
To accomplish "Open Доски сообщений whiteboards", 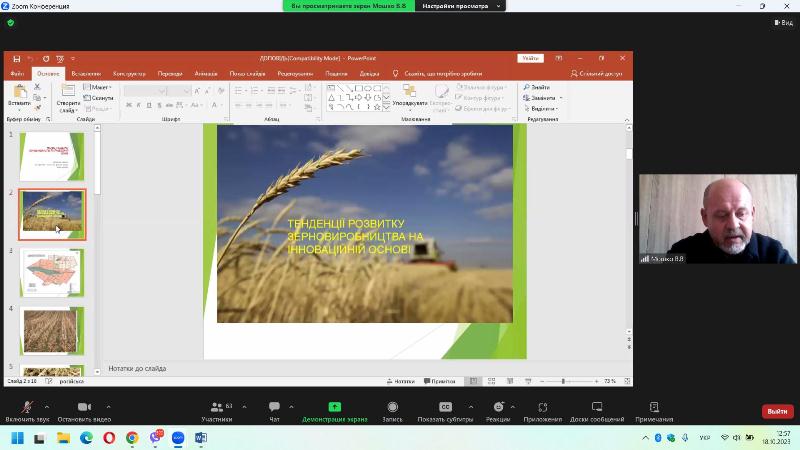I will [597, 408].
